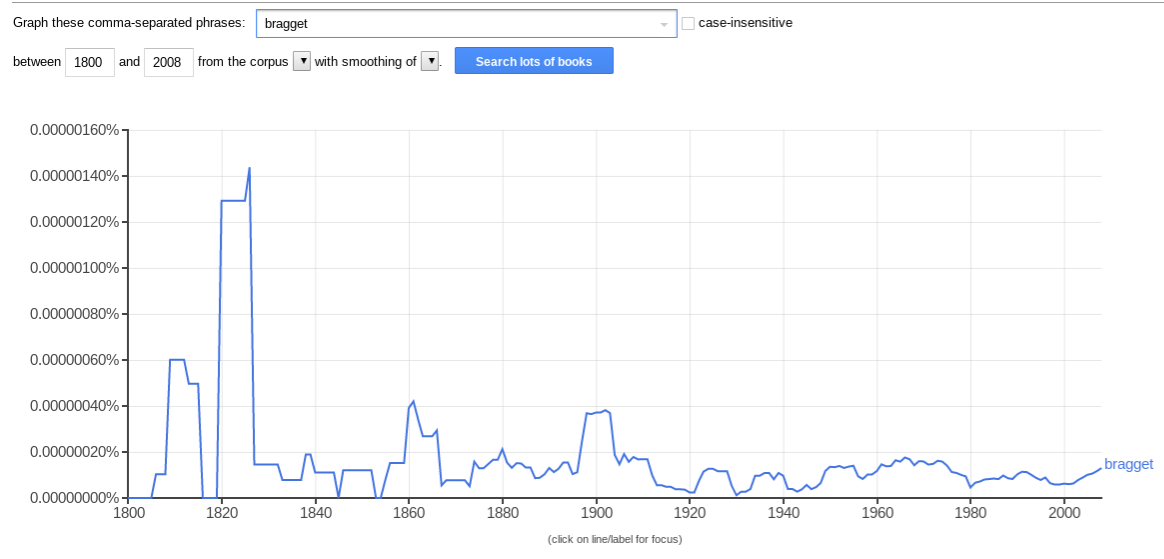This screenshot has width=1164, height=559.
Task: Click the 1960 label on the x-axis
Action: pos(877,514)
